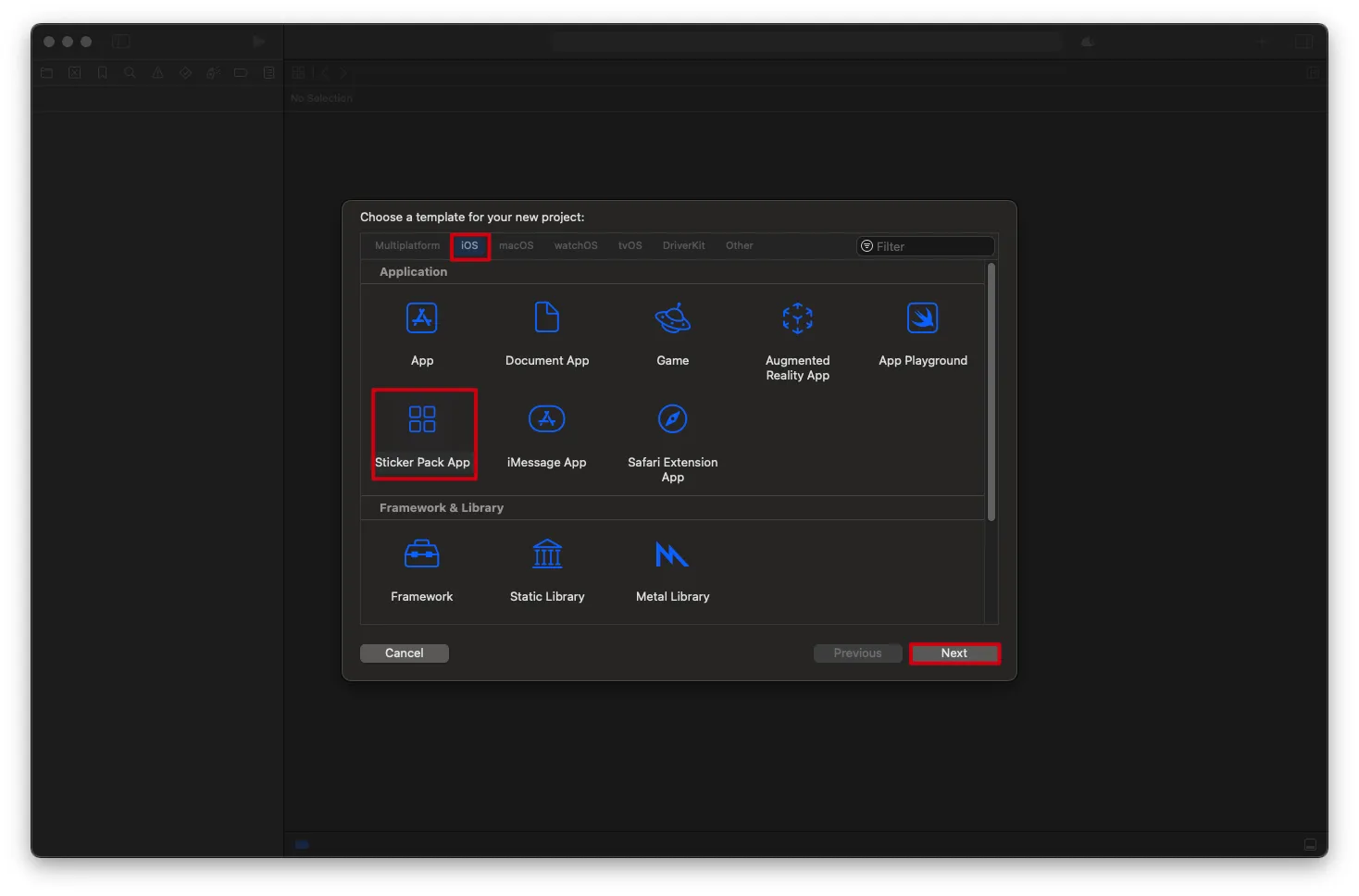The height and width of the screenshot is (896, 1359).
Task: Select the Safari Extension App template
Action: [672, 420]
